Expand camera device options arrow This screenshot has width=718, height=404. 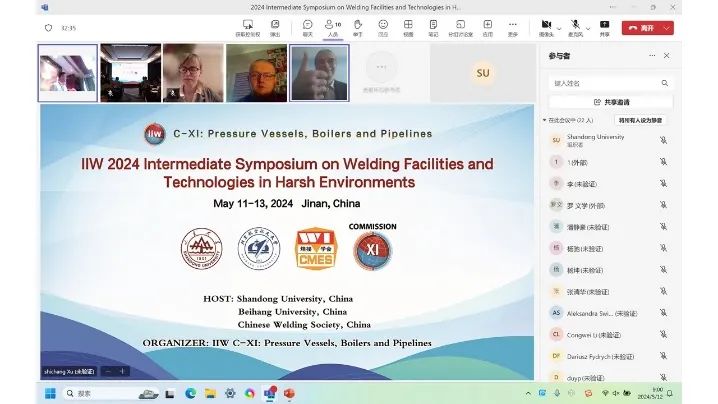click(x=559, y=28)
